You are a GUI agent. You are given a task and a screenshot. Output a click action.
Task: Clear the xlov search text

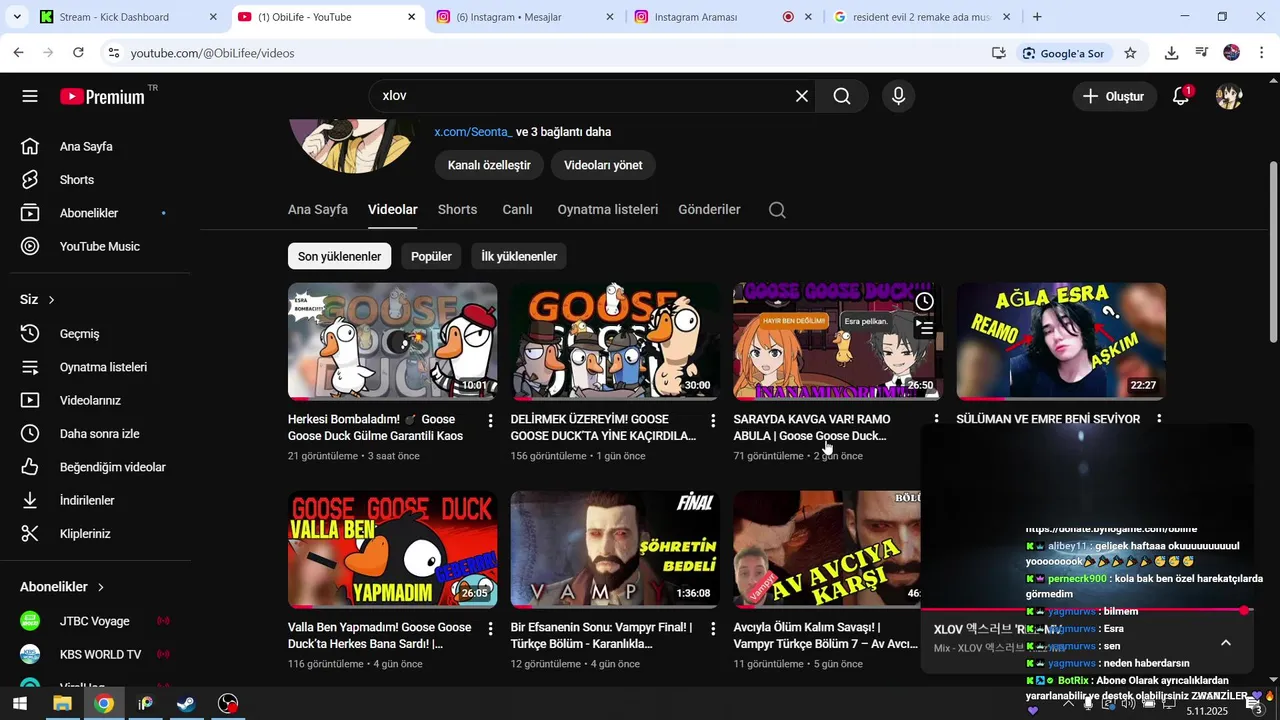point(802,96)
